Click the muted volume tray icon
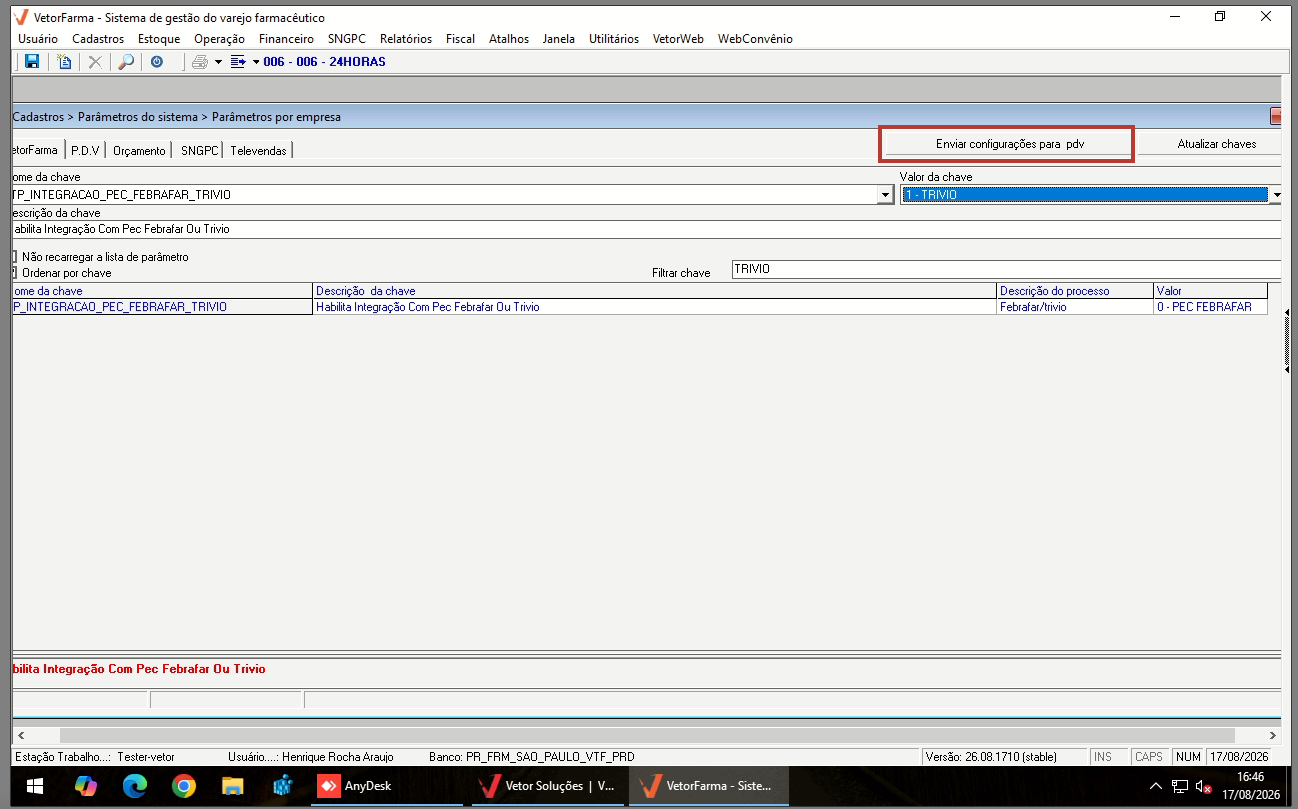The height and width of the screenshot is (809, 1298). (1205, 787)
